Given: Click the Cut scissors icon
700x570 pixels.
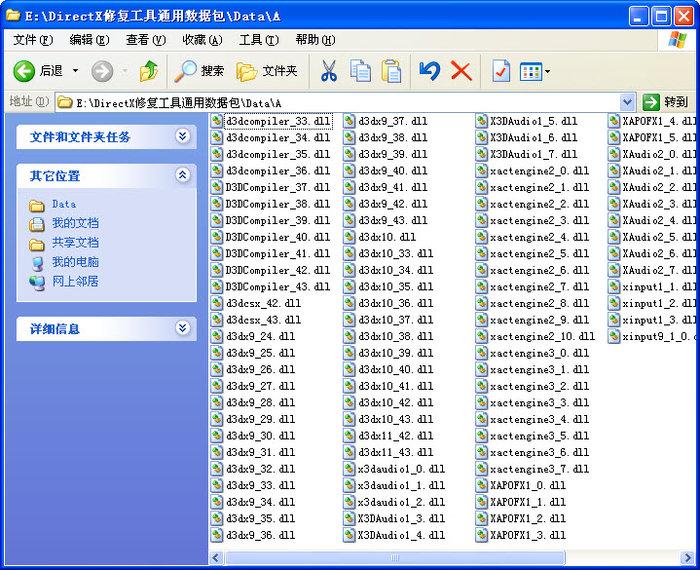Looking at the screenshot, I should click(x=329, y=71).
